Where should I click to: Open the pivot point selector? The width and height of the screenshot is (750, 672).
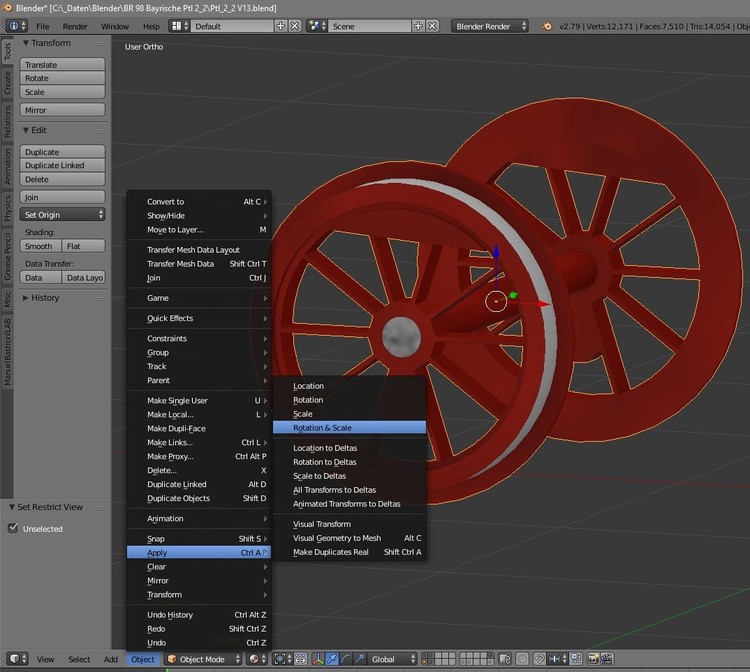tap(283, 659)
